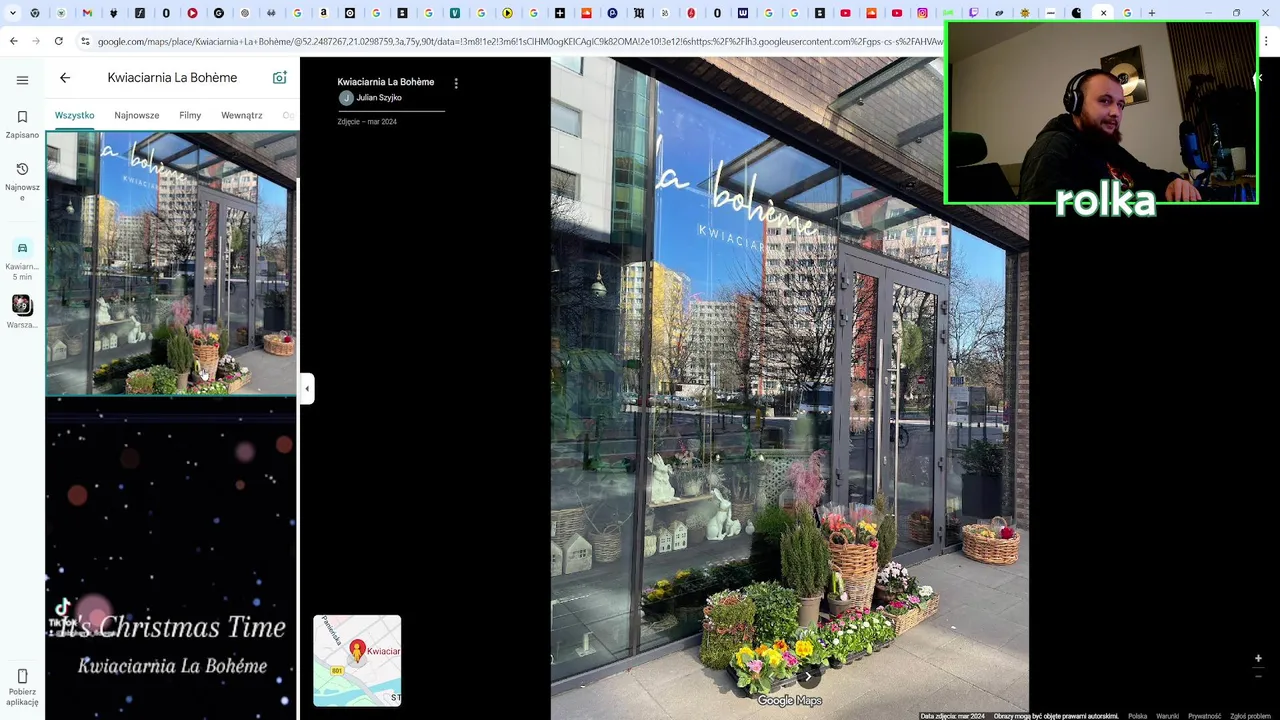Click the Kwiaciarnia La Bohème photo title
This screenshot has height=720, width=1280.
(386, 82)
